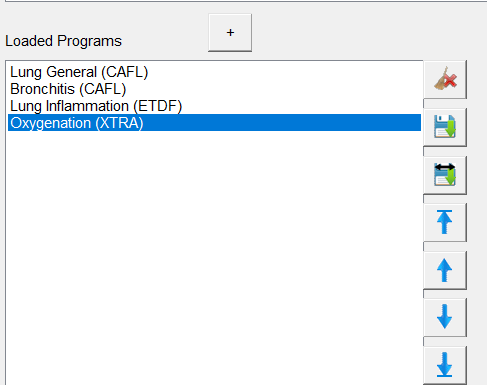487x385 pixels.
Task: Click the blue highlight bar right of Oxygenation text
Action: coord(282,123)
